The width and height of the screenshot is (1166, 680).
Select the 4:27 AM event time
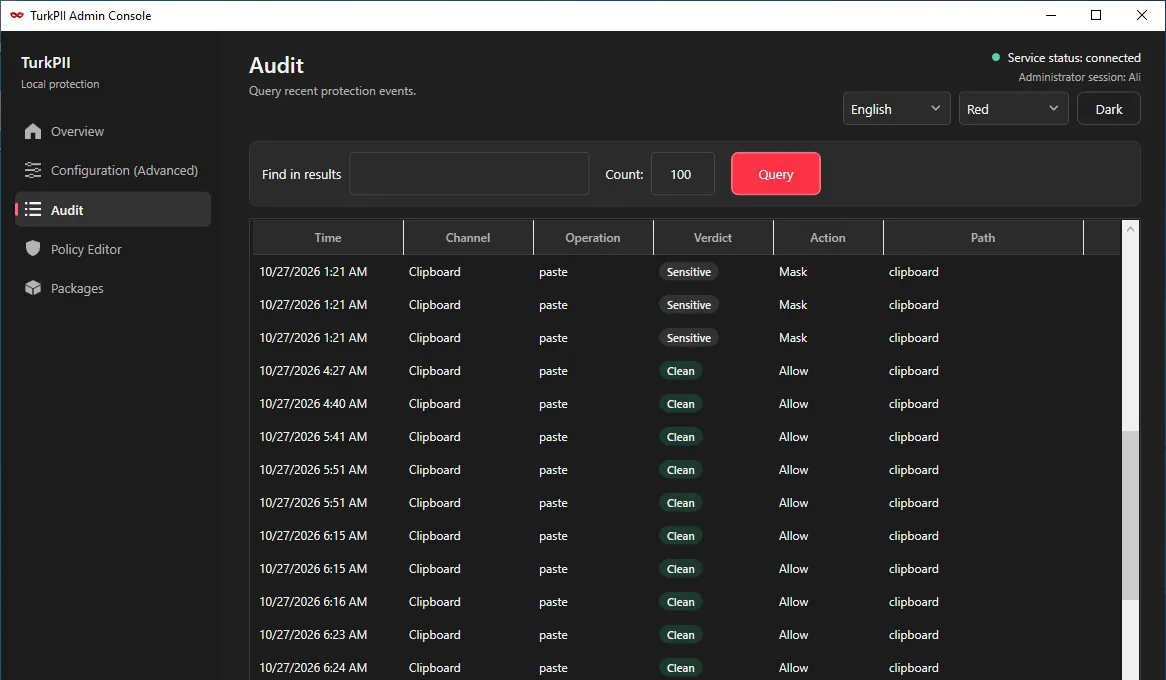coord(313,371)
